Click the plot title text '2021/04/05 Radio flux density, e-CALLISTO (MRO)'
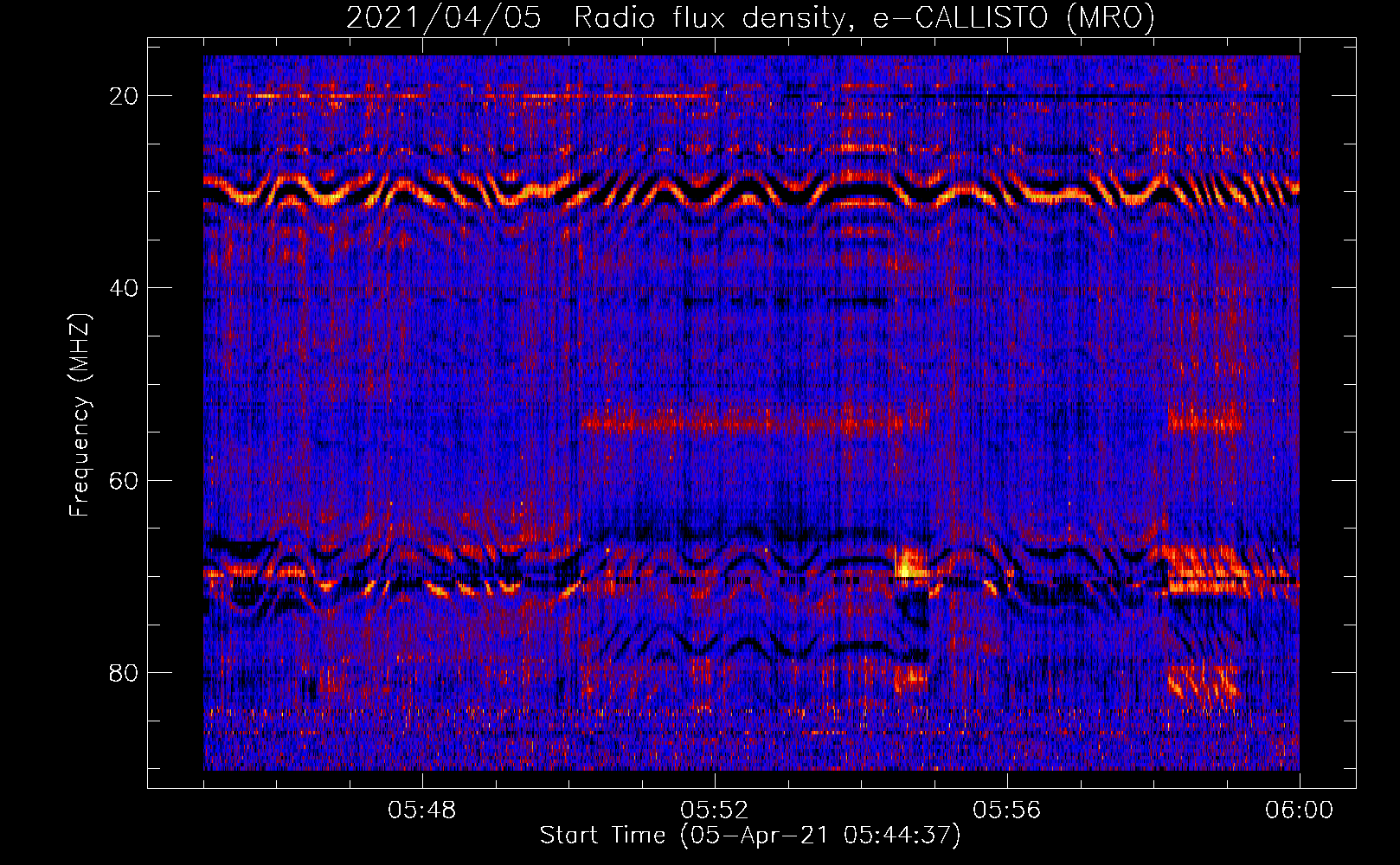Image resolution: width=1400 pixels, height=865 pixels. 750,17
